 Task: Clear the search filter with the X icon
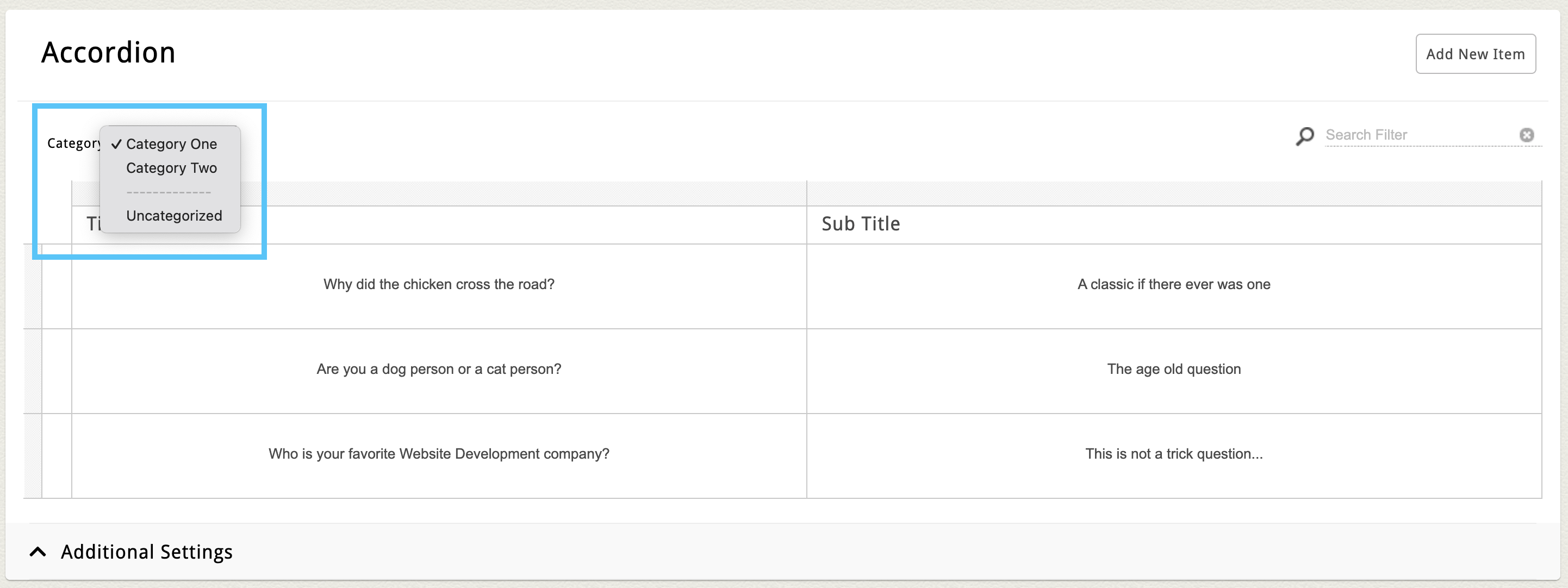1526,135
